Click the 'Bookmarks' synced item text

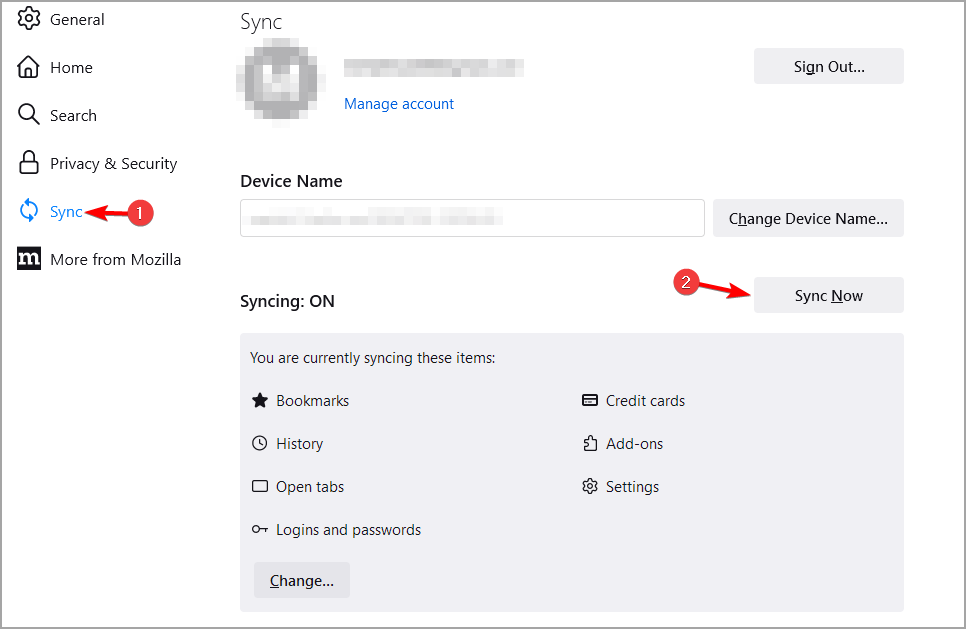click(x=312, y=401)
